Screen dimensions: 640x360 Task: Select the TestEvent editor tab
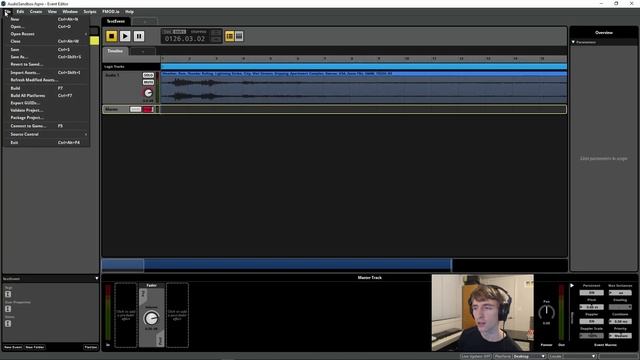(x=116, y=21)
